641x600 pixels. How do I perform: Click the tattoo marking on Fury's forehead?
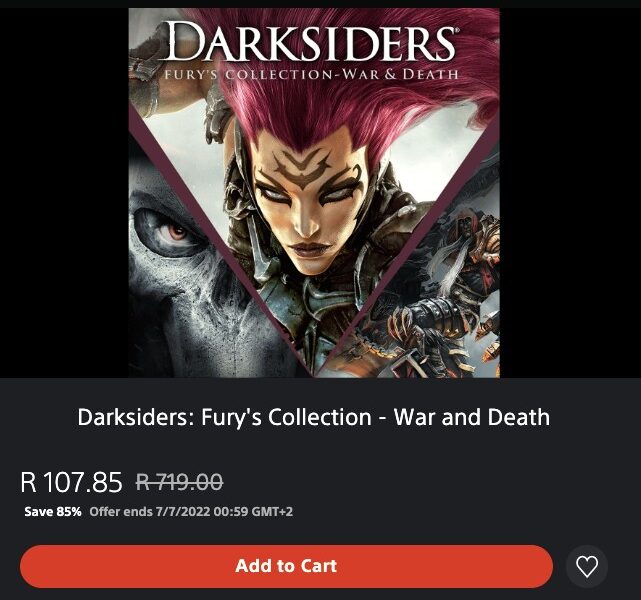[x=305, y=168]
